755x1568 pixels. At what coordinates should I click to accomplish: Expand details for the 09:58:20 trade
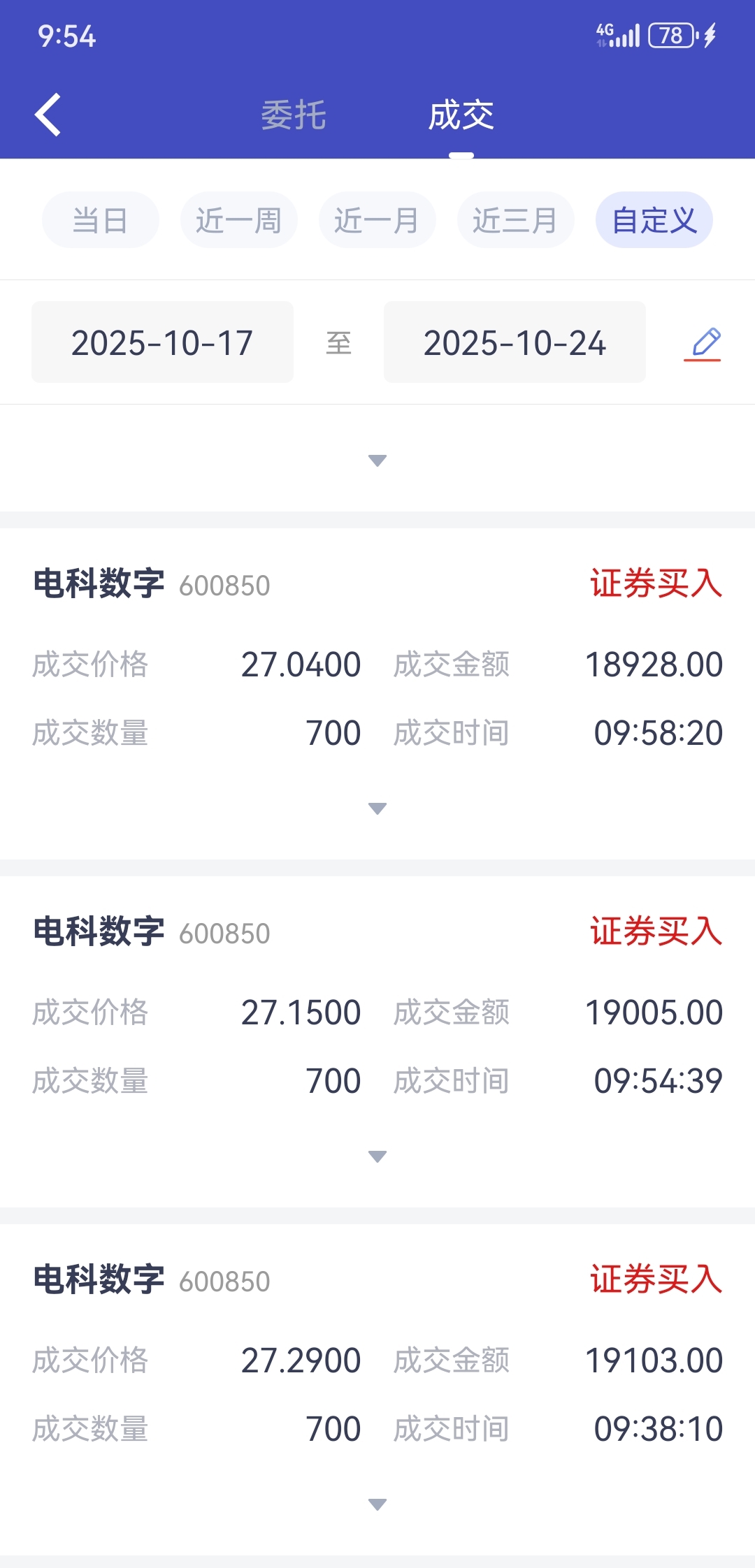(x=377, y=808)
